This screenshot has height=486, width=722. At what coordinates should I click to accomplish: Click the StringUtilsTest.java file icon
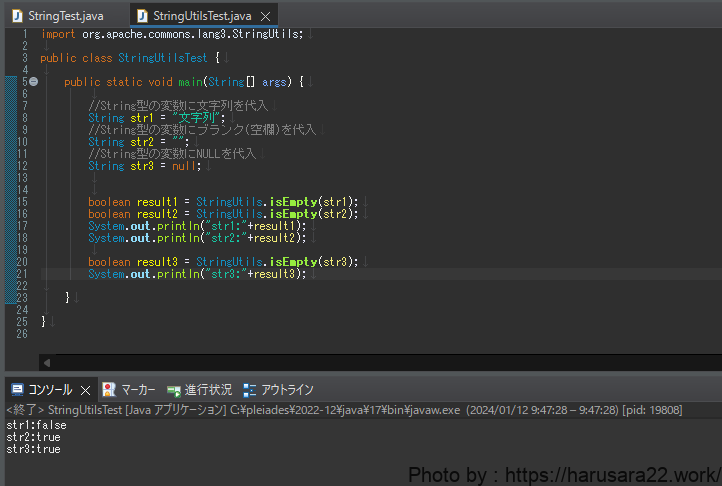143,16
